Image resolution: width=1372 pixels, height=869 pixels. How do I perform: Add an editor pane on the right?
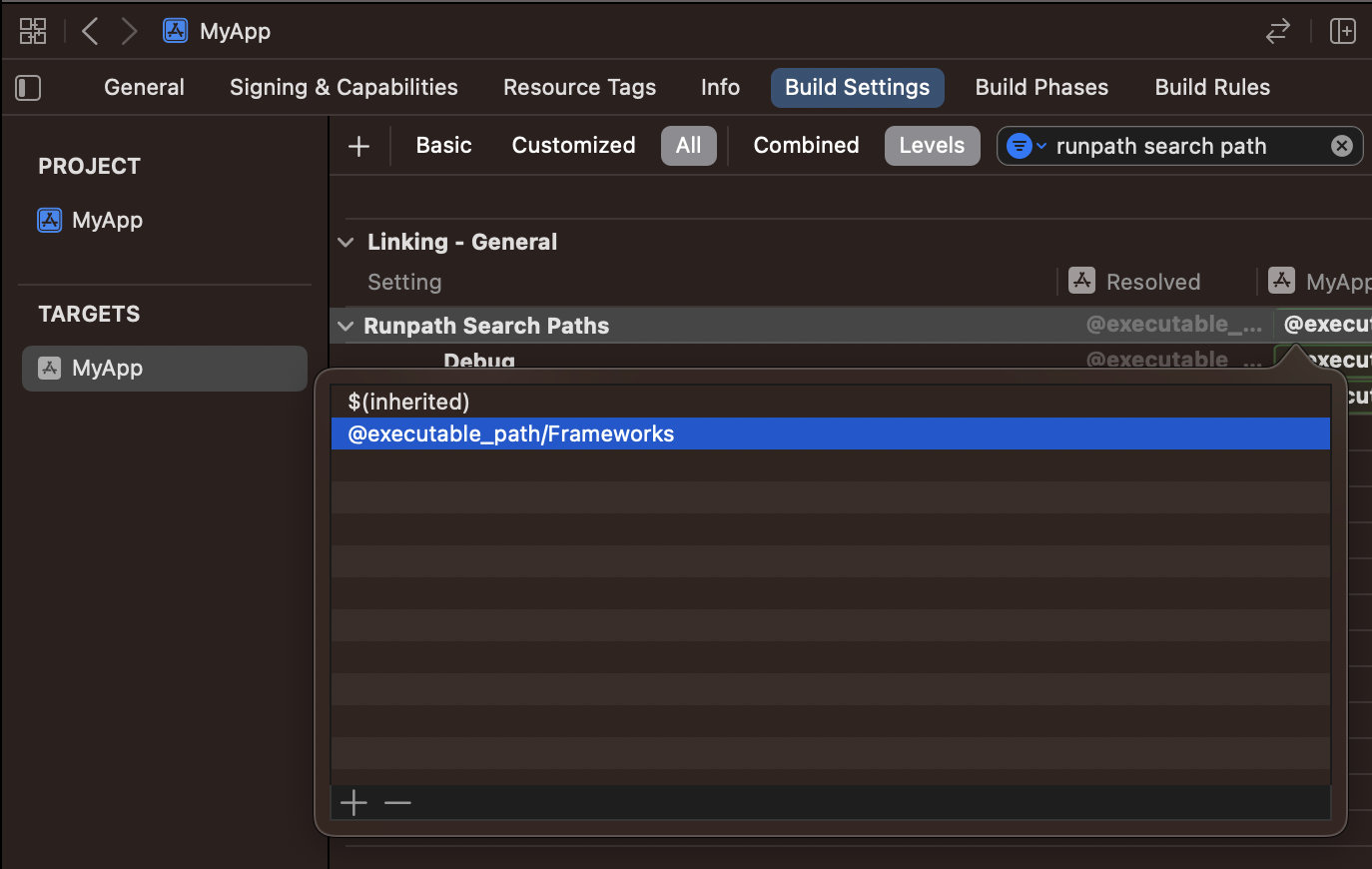pos(1343,31)
